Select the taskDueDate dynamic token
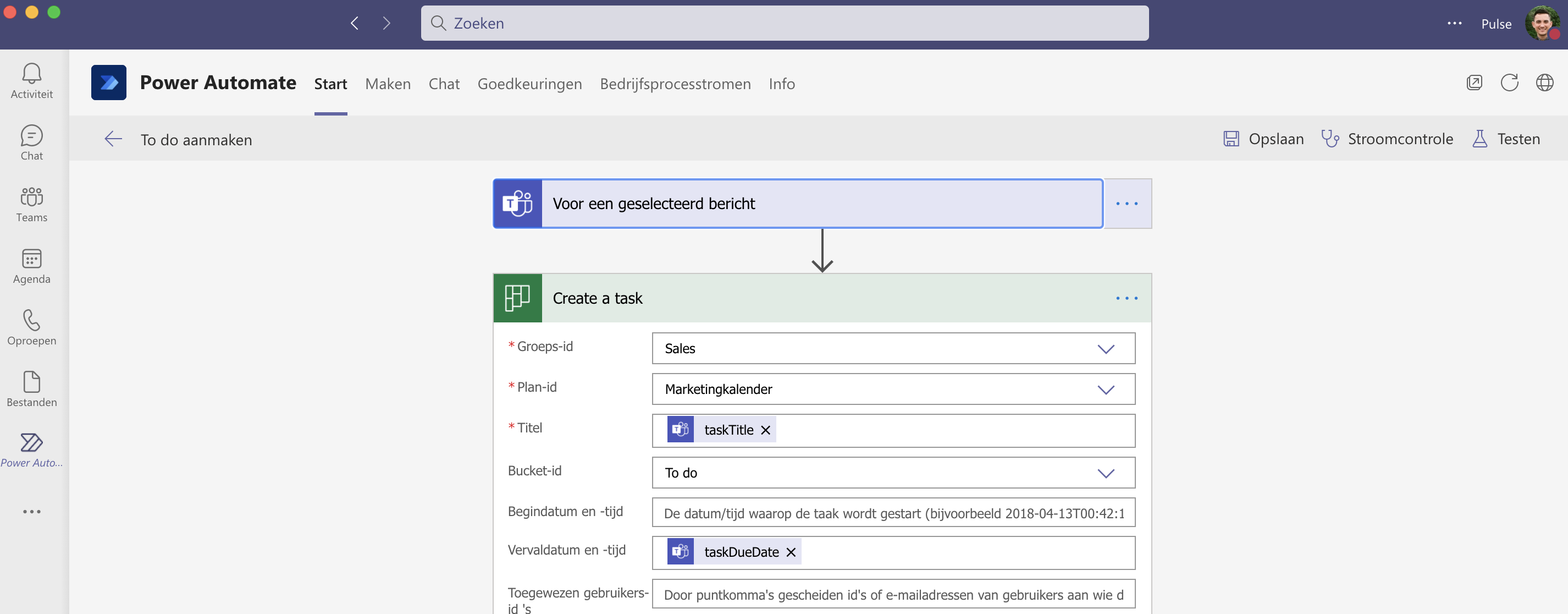1568x614 pixels. tap(733, 552)
